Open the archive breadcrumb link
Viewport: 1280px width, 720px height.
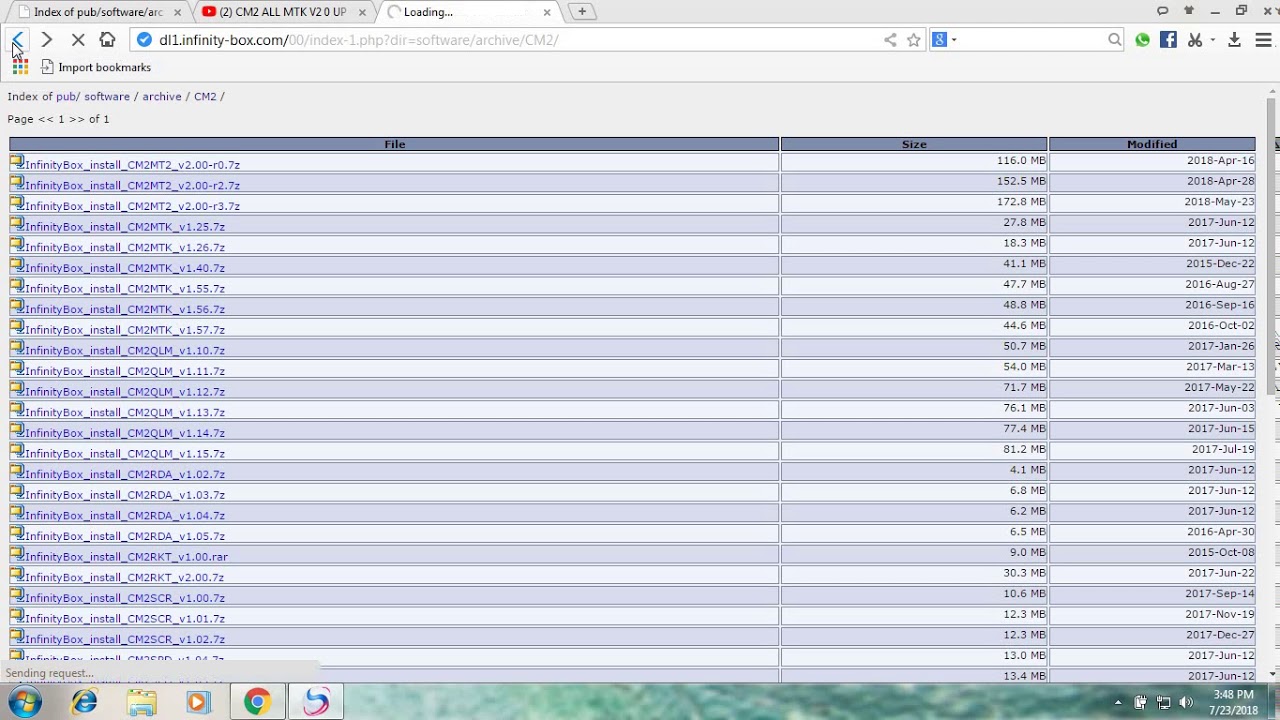point(162,97)
